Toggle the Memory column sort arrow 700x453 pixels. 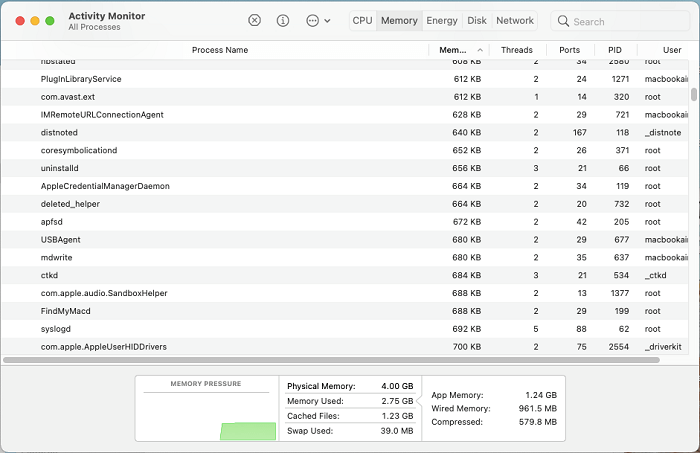[x=480, y=50]
